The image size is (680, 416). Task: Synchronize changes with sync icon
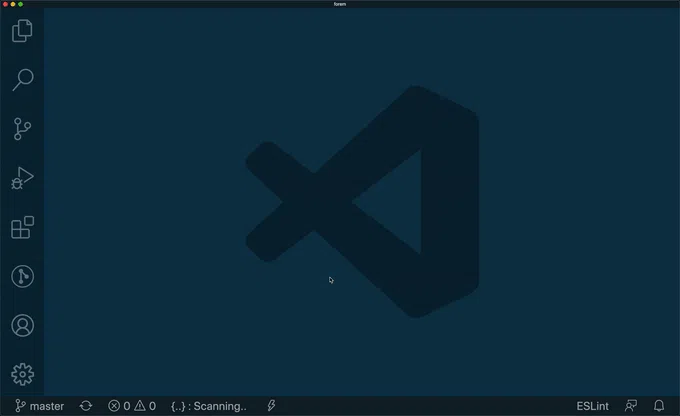(x=86, y=406)
